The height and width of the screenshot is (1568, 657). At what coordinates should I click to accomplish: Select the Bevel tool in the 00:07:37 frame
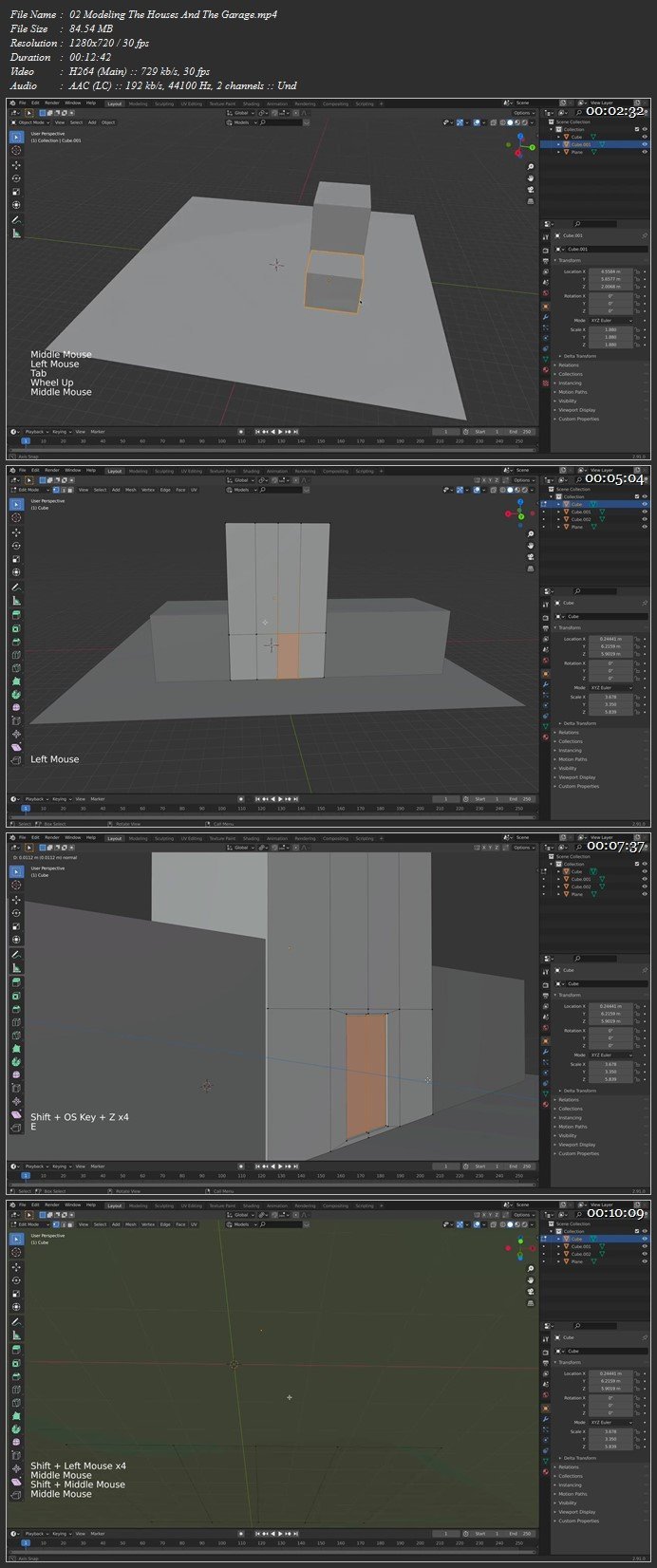(16, 1009)
